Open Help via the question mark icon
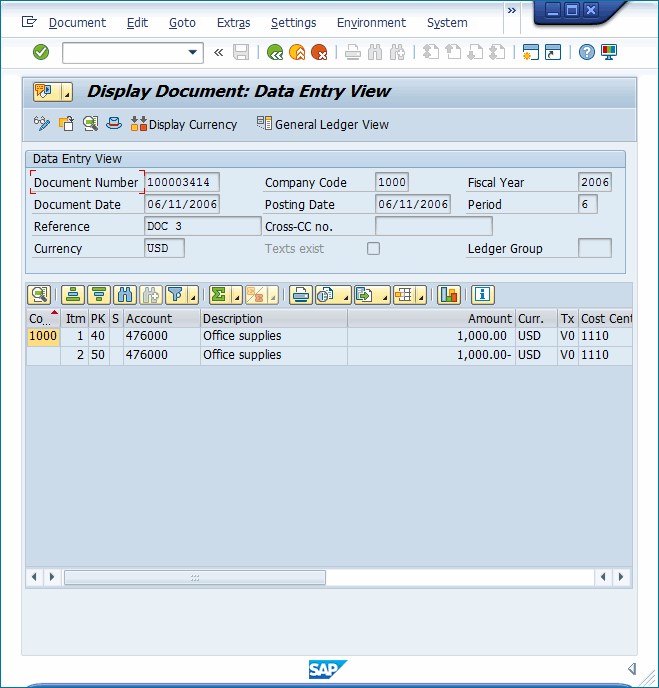Viewport: 659px width, 688px height. click(x=587, y=52)
